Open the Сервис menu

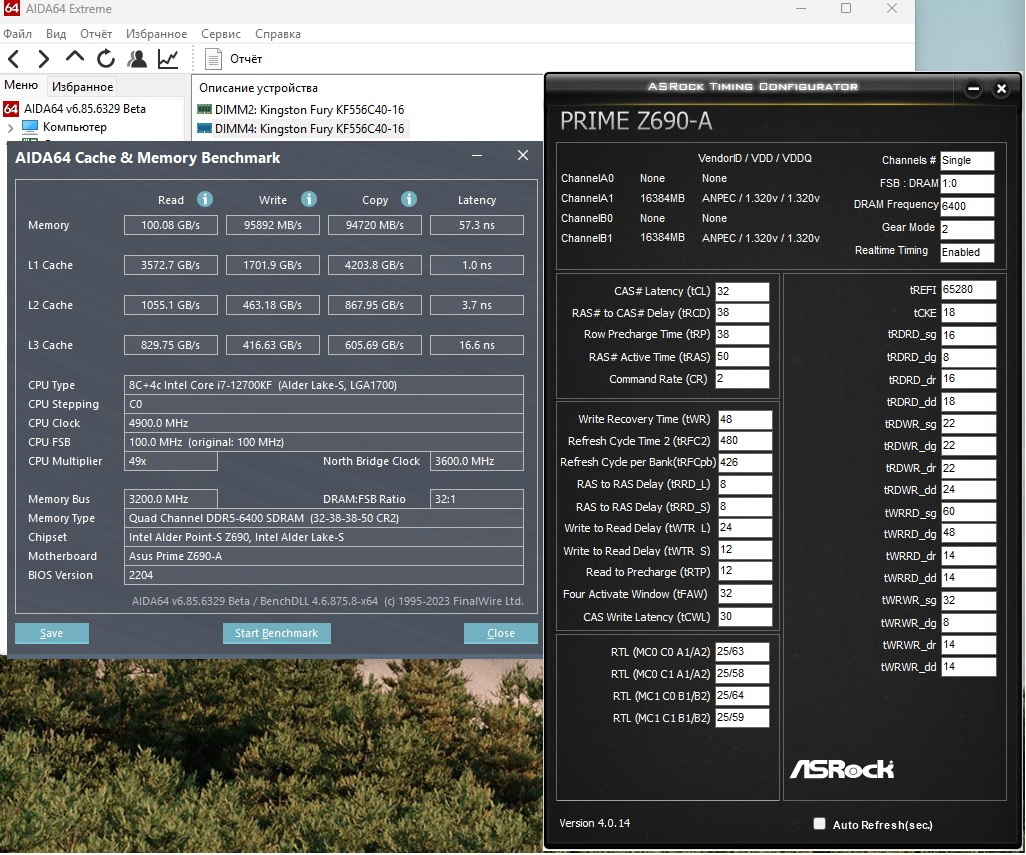click(x=221, y=33)
